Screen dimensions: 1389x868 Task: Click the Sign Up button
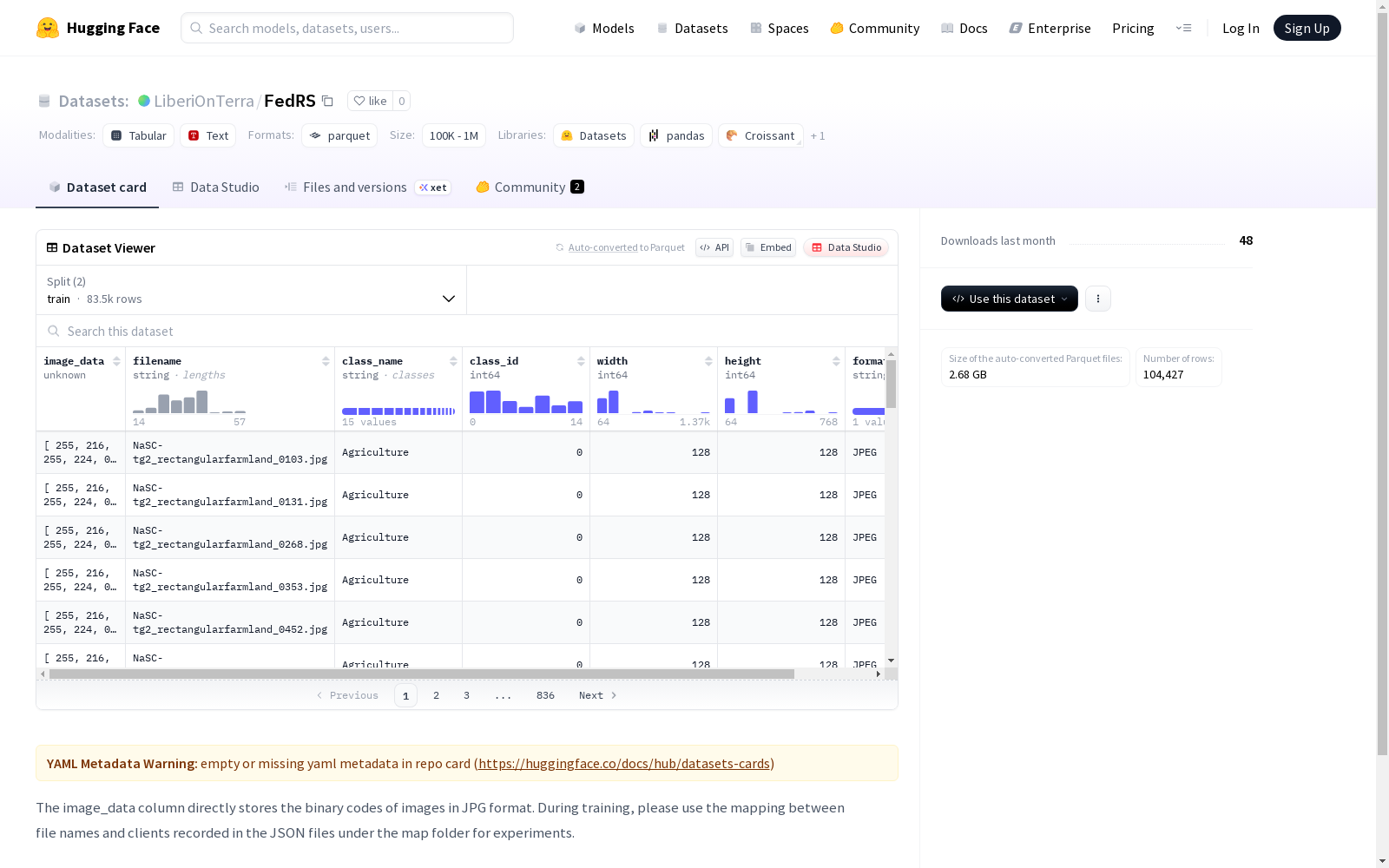(1307, 28)
